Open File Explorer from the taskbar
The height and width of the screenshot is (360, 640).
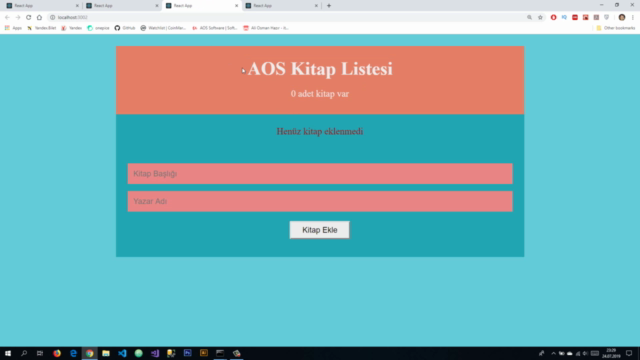(x=106, y=353)
